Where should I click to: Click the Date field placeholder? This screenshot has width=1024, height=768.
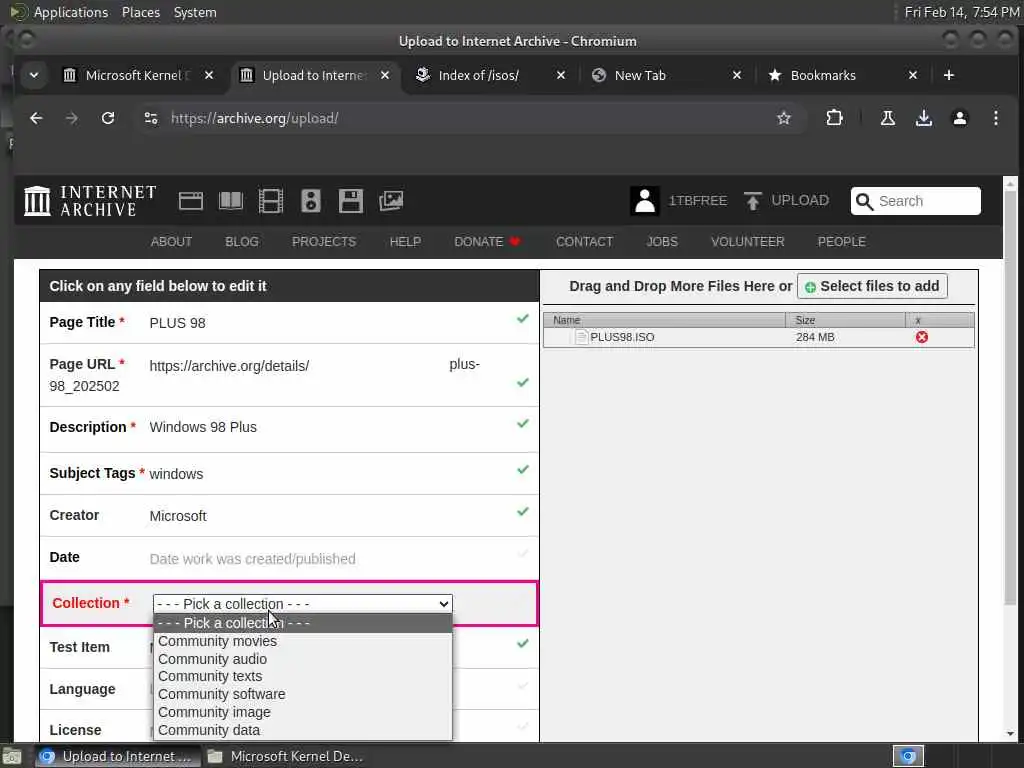coord(253,559)
